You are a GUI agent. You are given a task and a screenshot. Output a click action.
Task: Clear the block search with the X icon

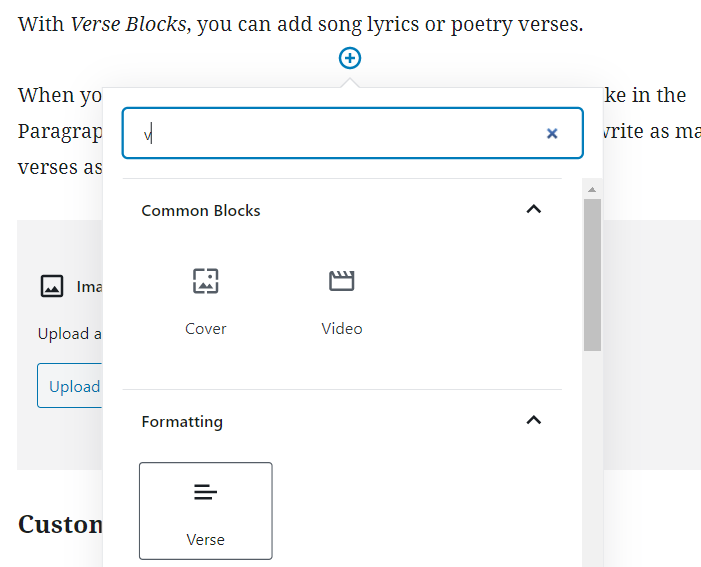[552, 133]
